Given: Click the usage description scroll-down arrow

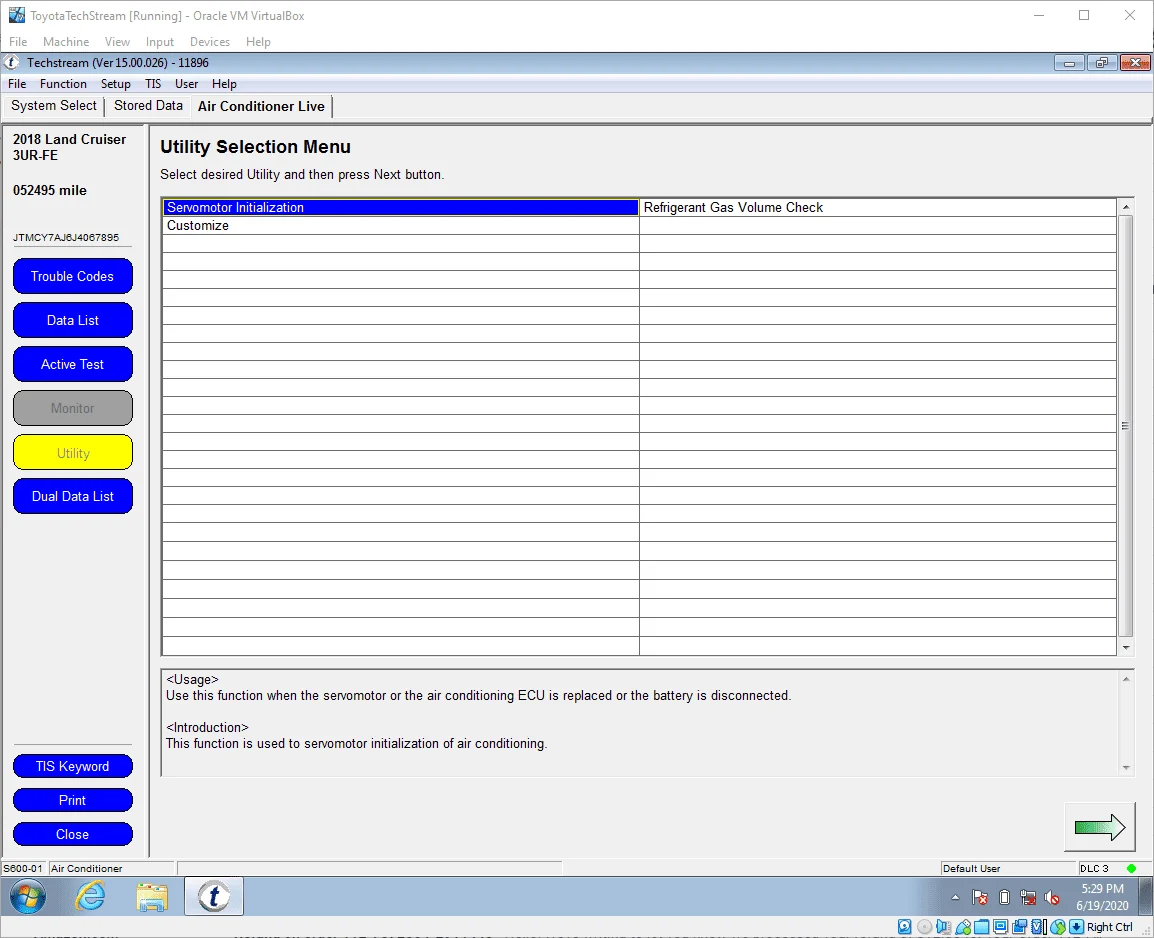Looking at the screenshot, I should pyautogui.click(x=1125, y=767).
